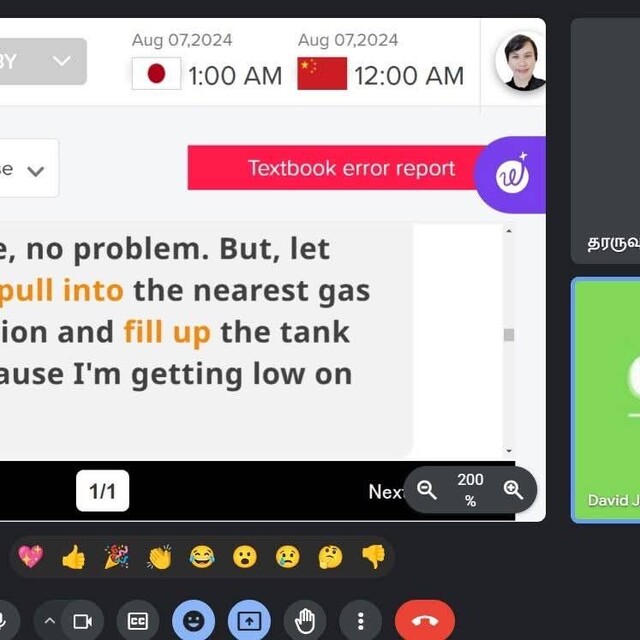Leave the call with red hang-up button
The width and height of the screenshot is (640, 640).
(424, 622)
